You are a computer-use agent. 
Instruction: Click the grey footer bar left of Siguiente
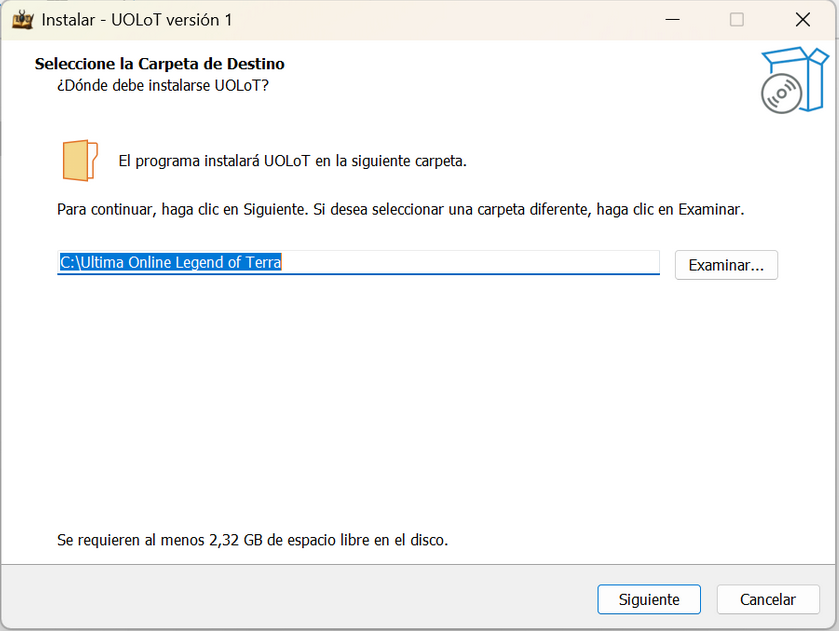click(300, 598)
